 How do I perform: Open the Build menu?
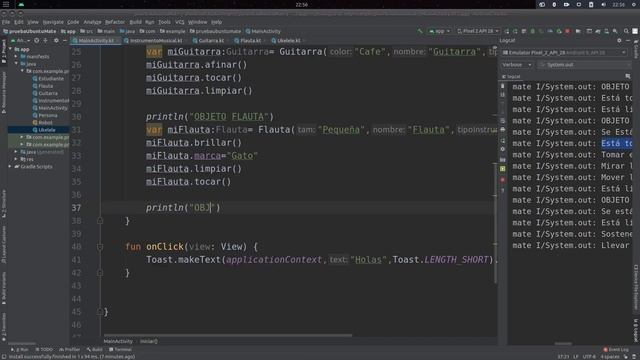[136, 22]
